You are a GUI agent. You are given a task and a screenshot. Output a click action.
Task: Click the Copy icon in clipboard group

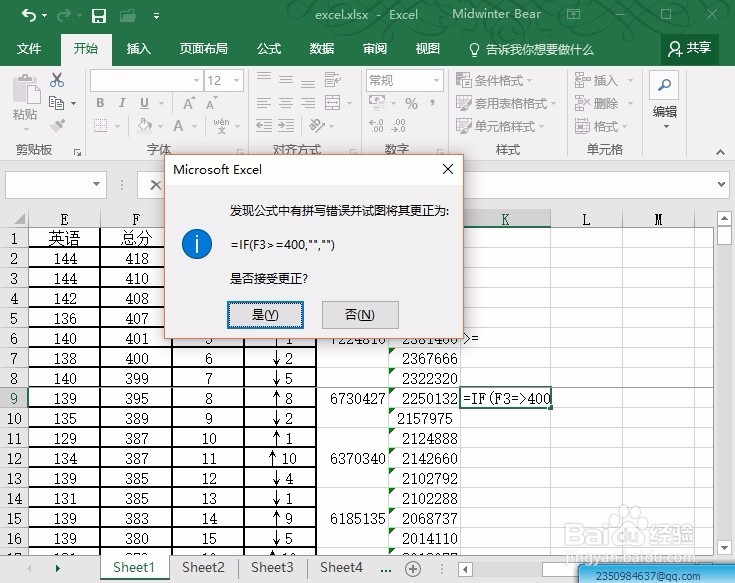(56, 103)
